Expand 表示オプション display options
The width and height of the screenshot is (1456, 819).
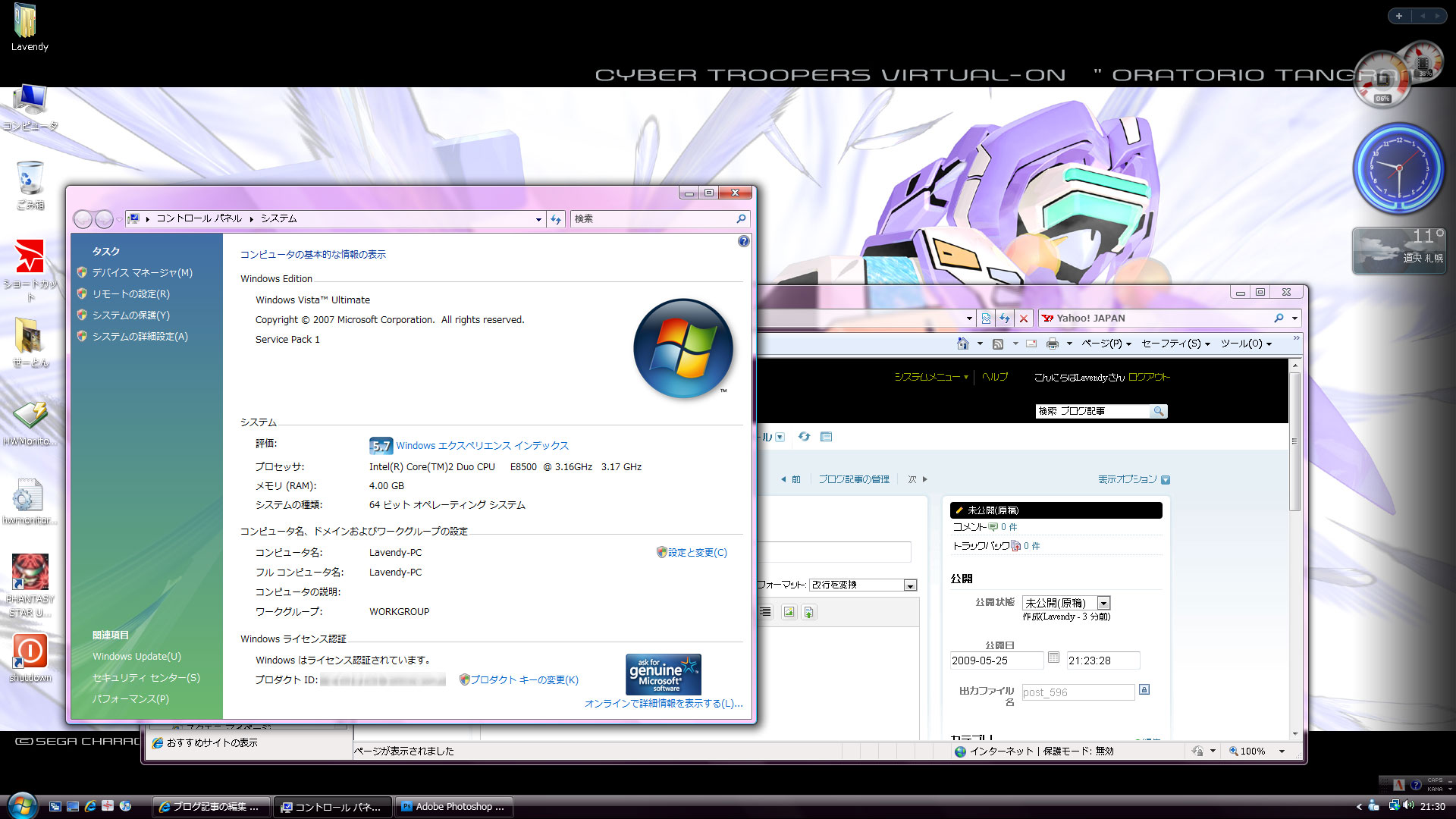(x=1134, y=479)
